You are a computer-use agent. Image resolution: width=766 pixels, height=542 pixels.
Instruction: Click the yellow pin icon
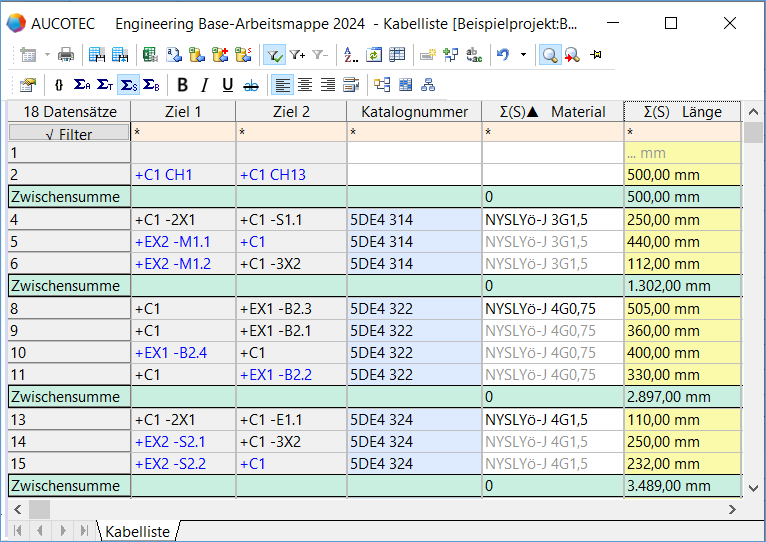[595, 55]
